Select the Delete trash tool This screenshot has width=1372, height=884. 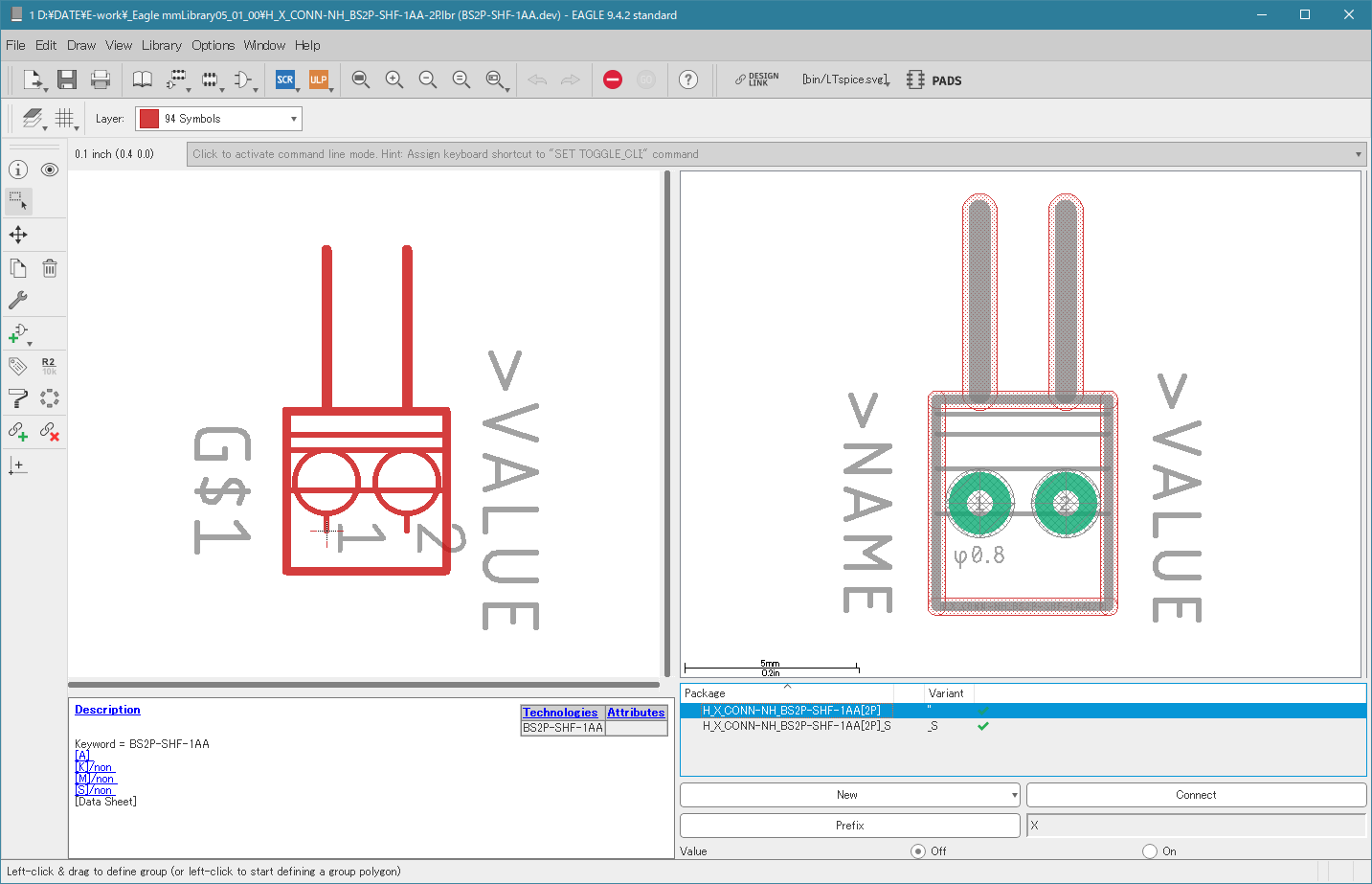pos(50,268)
